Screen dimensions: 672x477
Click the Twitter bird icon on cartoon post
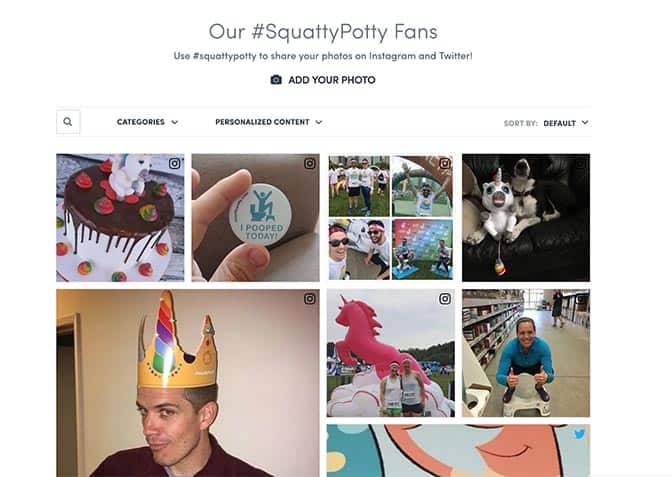(579, 435)
